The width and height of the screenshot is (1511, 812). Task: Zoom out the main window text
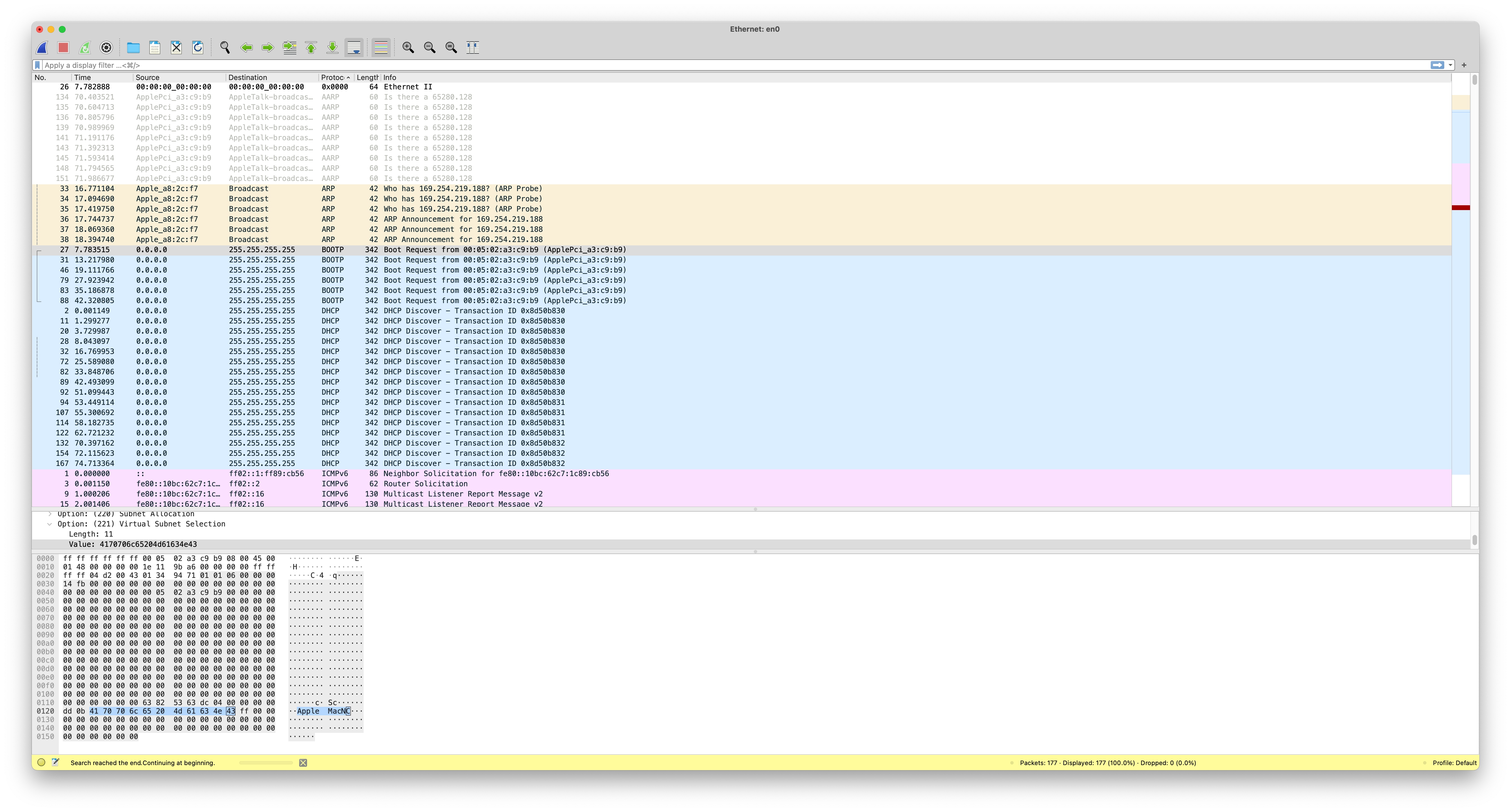pos(430,47)
